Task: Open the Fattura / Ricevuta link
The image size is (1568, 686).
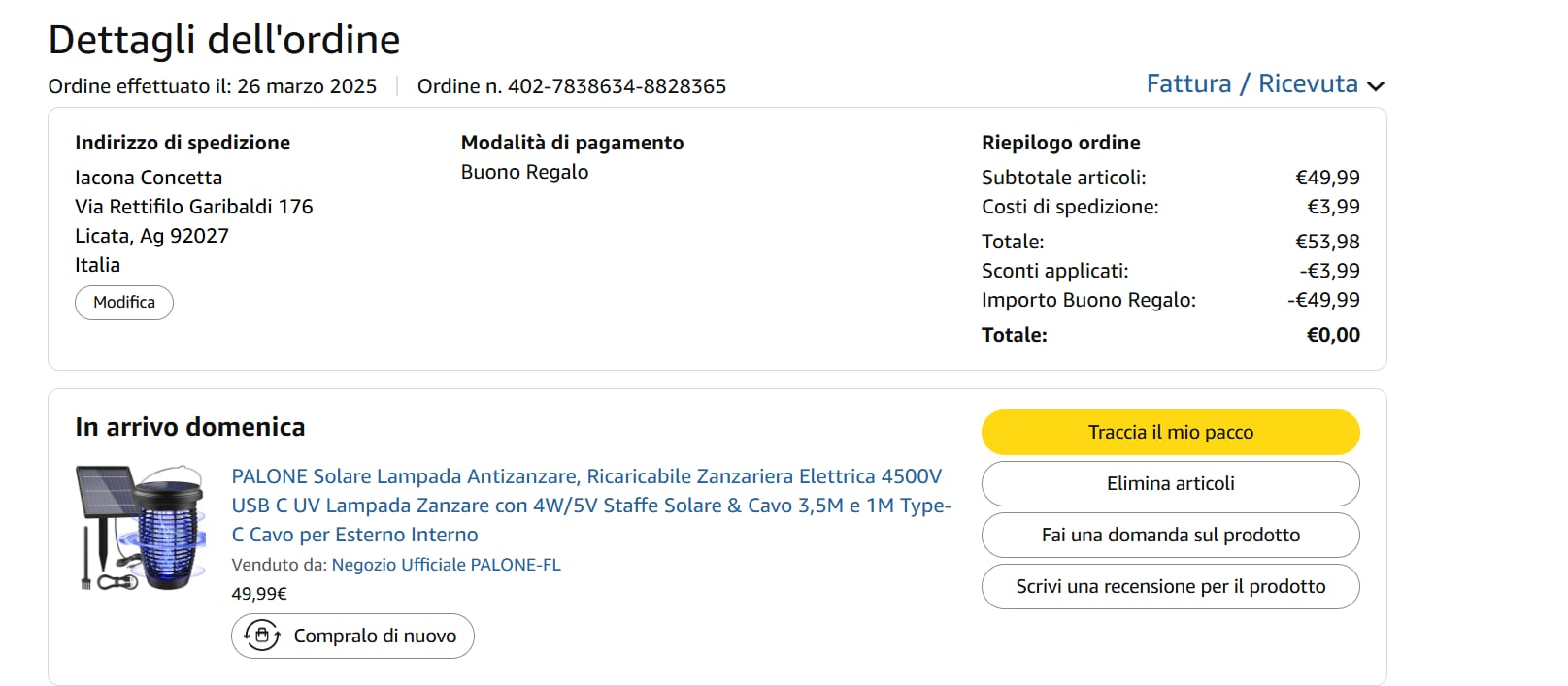Action: click(1251, 84)
